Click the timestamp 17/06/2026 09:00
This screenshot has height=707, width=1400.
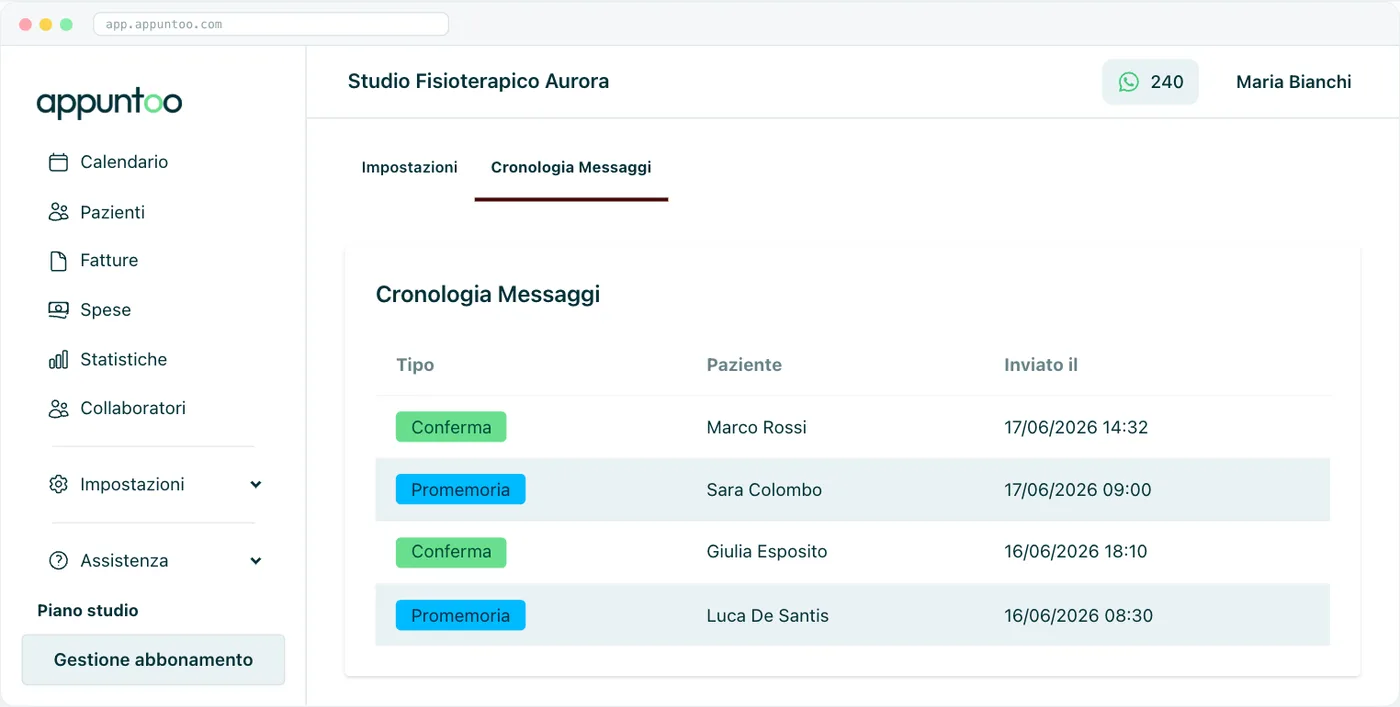pyautogui.click(x=1078, y=490)
